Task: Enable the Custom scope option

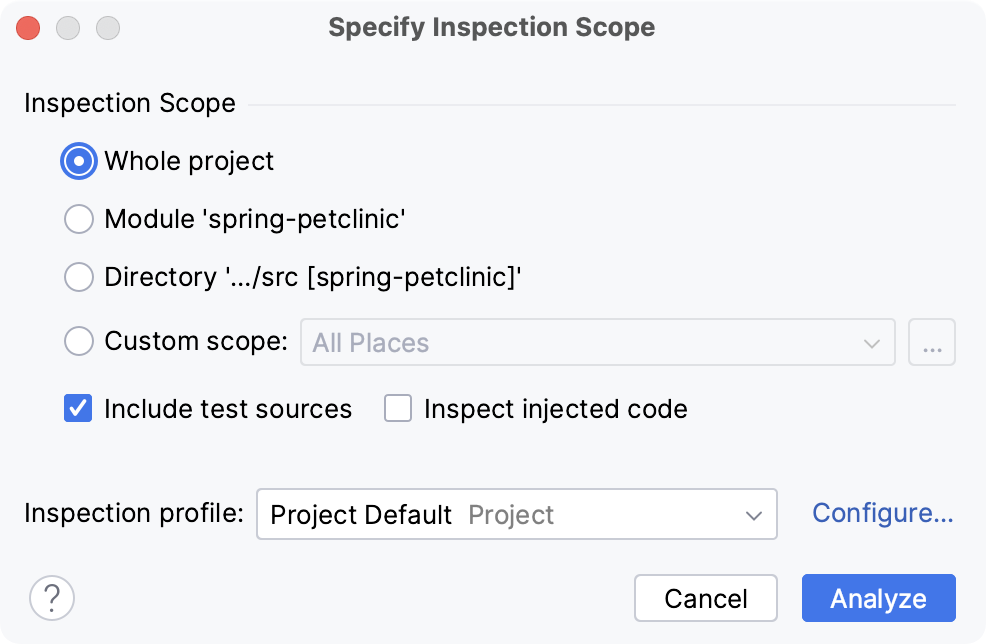Action: [x=78, y=341]
